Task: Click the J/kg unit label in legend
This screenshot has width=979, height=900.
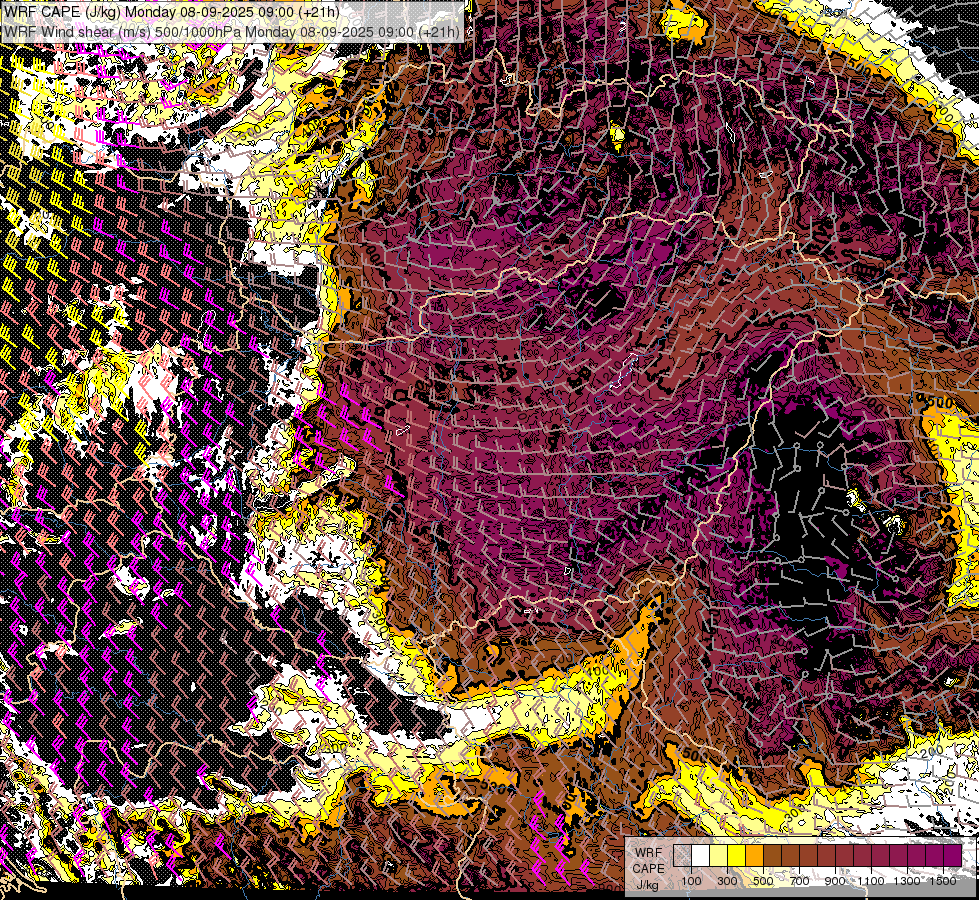Action: (x=647, y=885)
